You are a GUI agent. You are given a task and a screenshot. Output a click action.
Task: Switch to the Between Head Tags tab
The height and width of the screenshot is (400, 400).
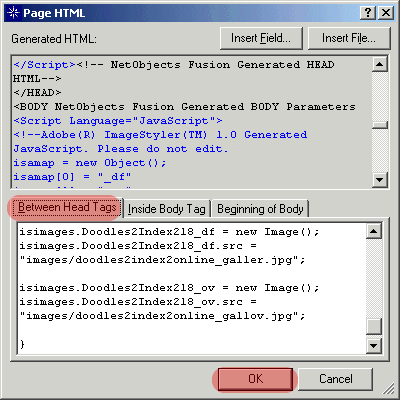[x=67, y=208]
